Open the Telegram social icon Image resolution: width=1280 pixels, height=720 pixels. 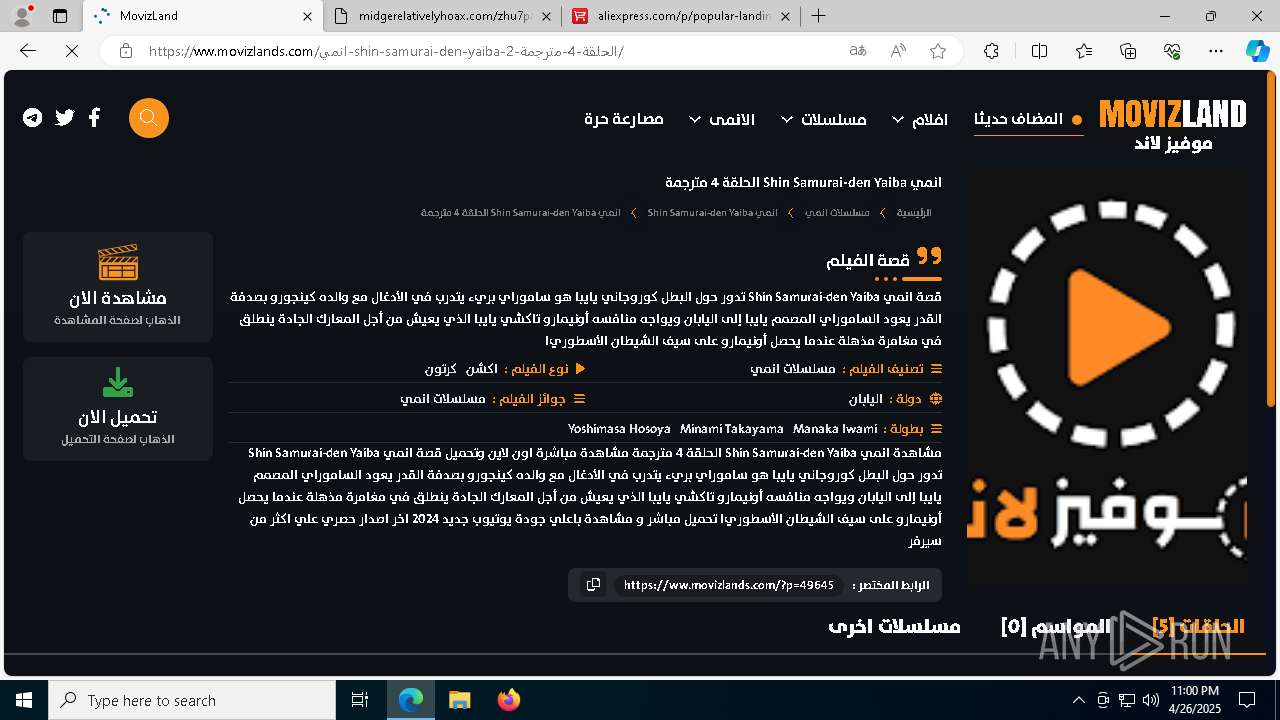pos(33,118)
